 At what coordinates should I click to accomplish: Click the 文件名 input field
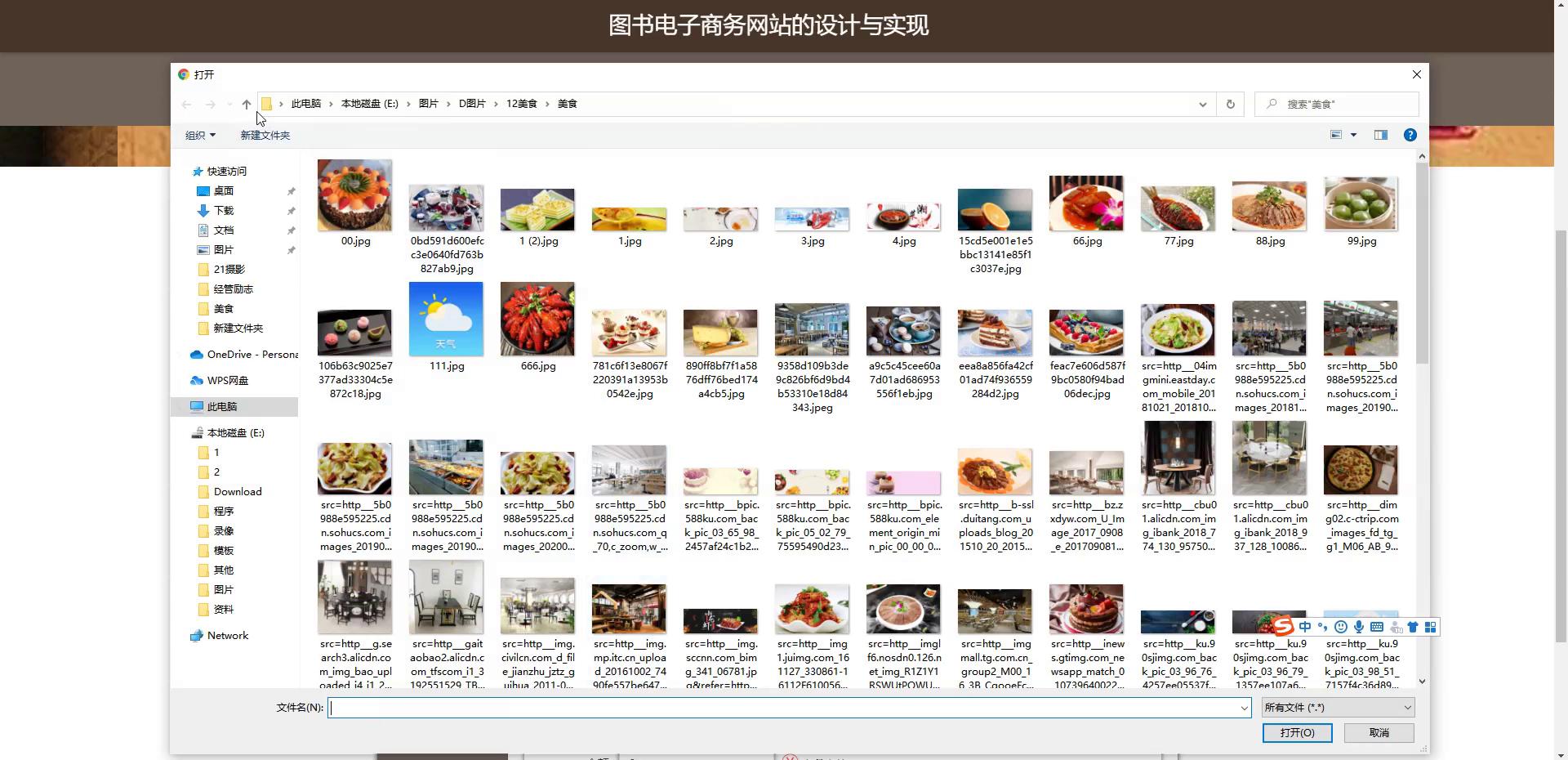784,708
